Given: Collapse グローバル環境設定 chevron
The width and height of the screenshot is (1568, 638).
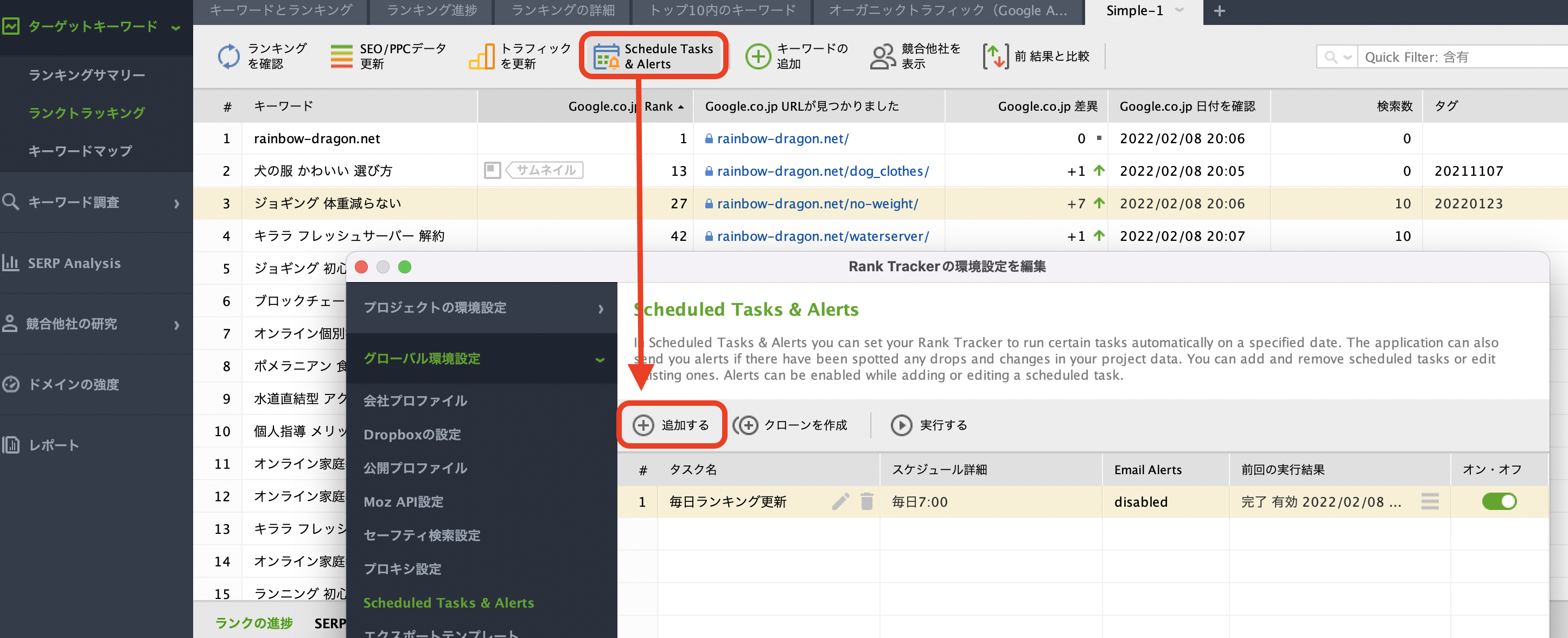Looking at the screenshot, I should click(600, 360).
